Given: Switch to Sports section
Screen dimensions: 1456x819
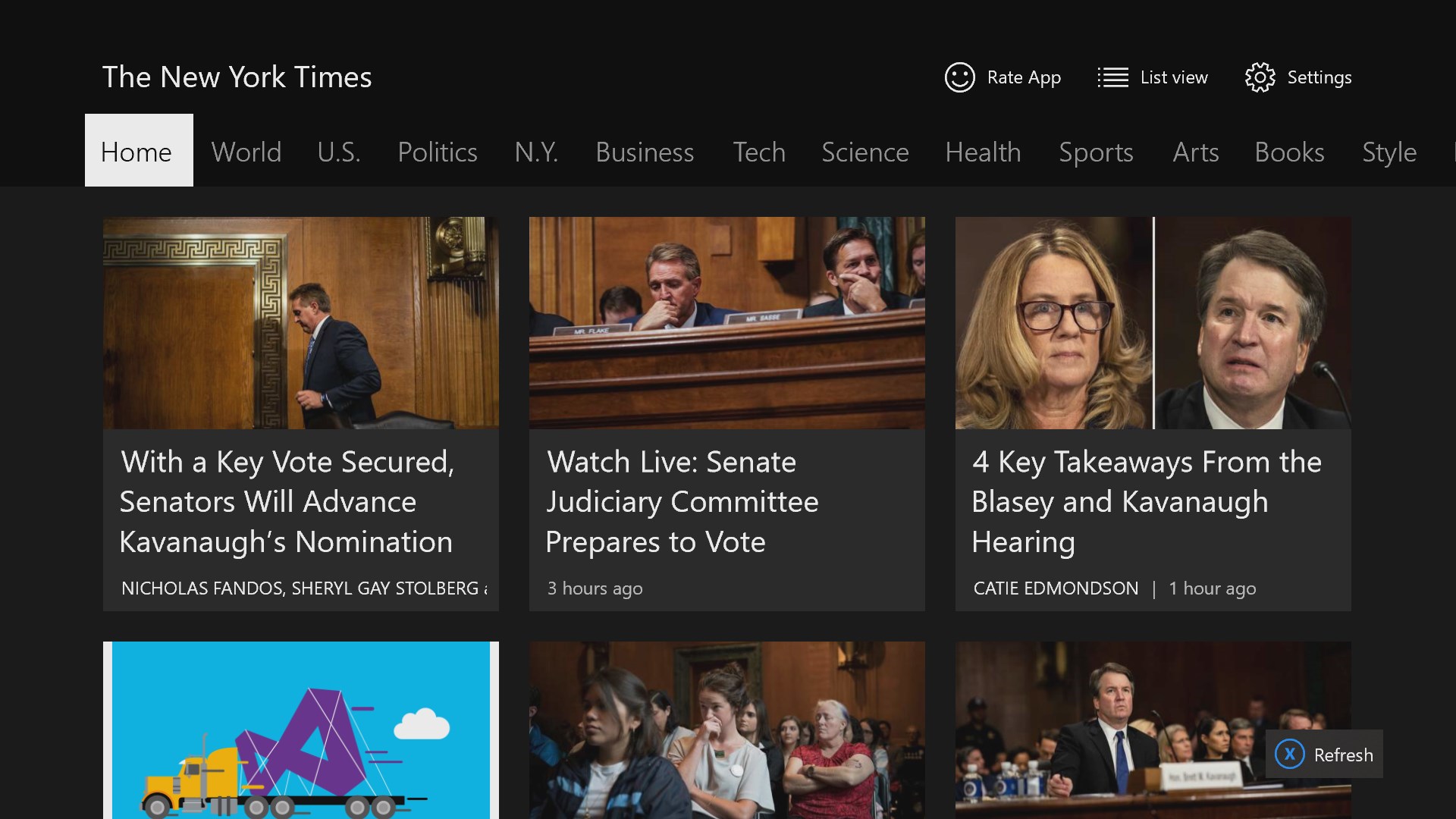Looking at the screenshot, I should point(1096,152).
